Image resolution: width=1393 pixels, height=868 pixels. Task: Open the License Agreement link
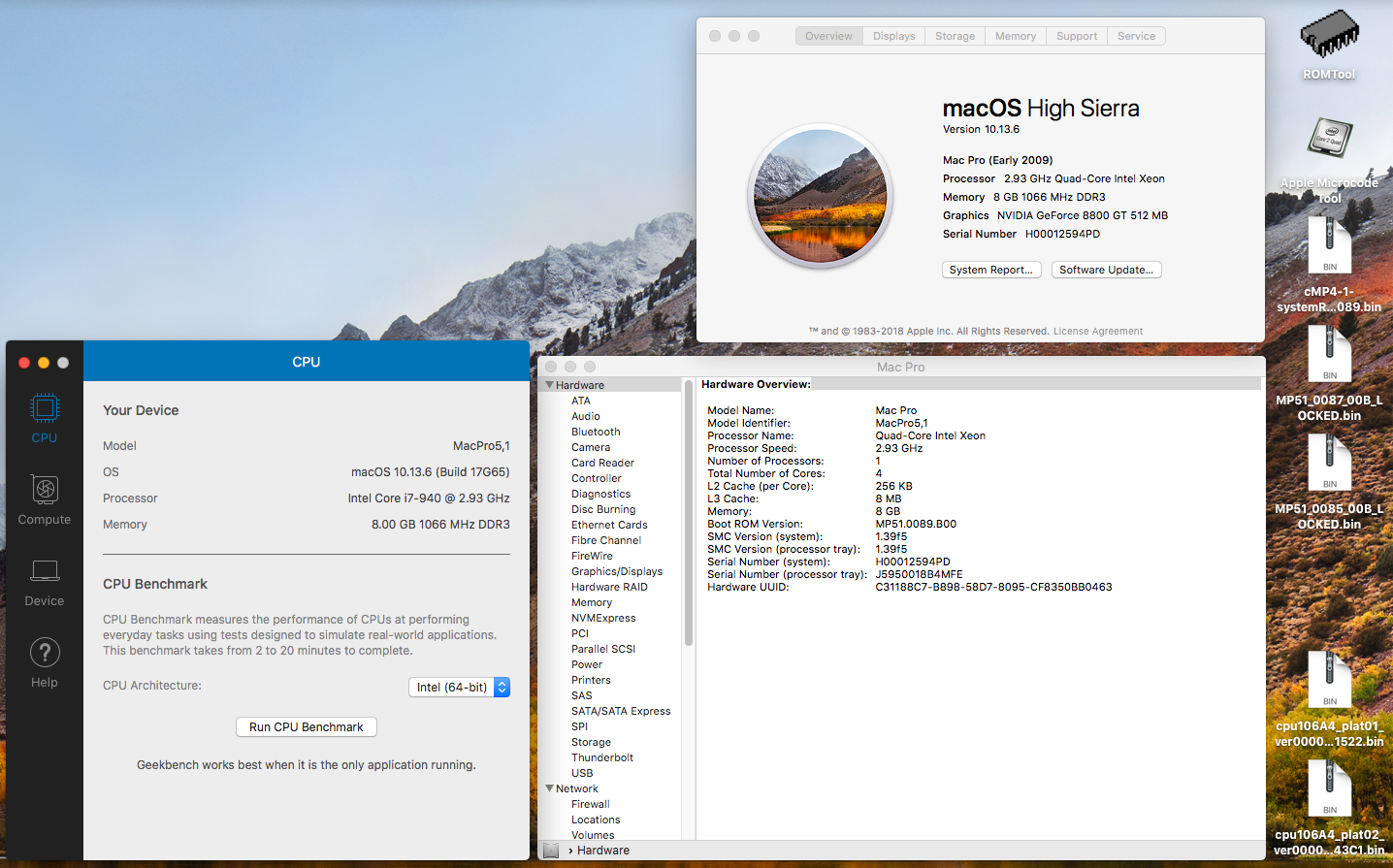pos(1098,332)
